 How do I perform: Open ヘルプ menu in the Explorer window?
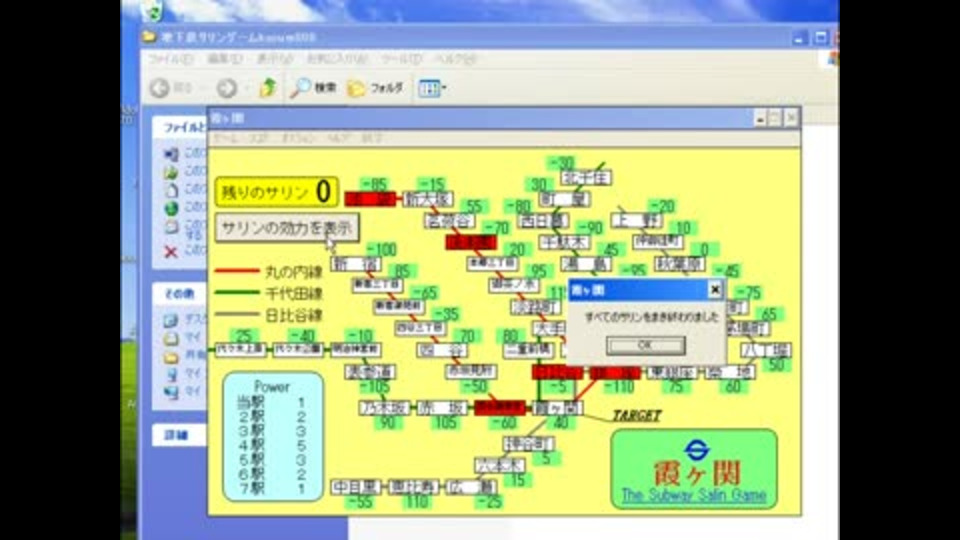[455, 59]
